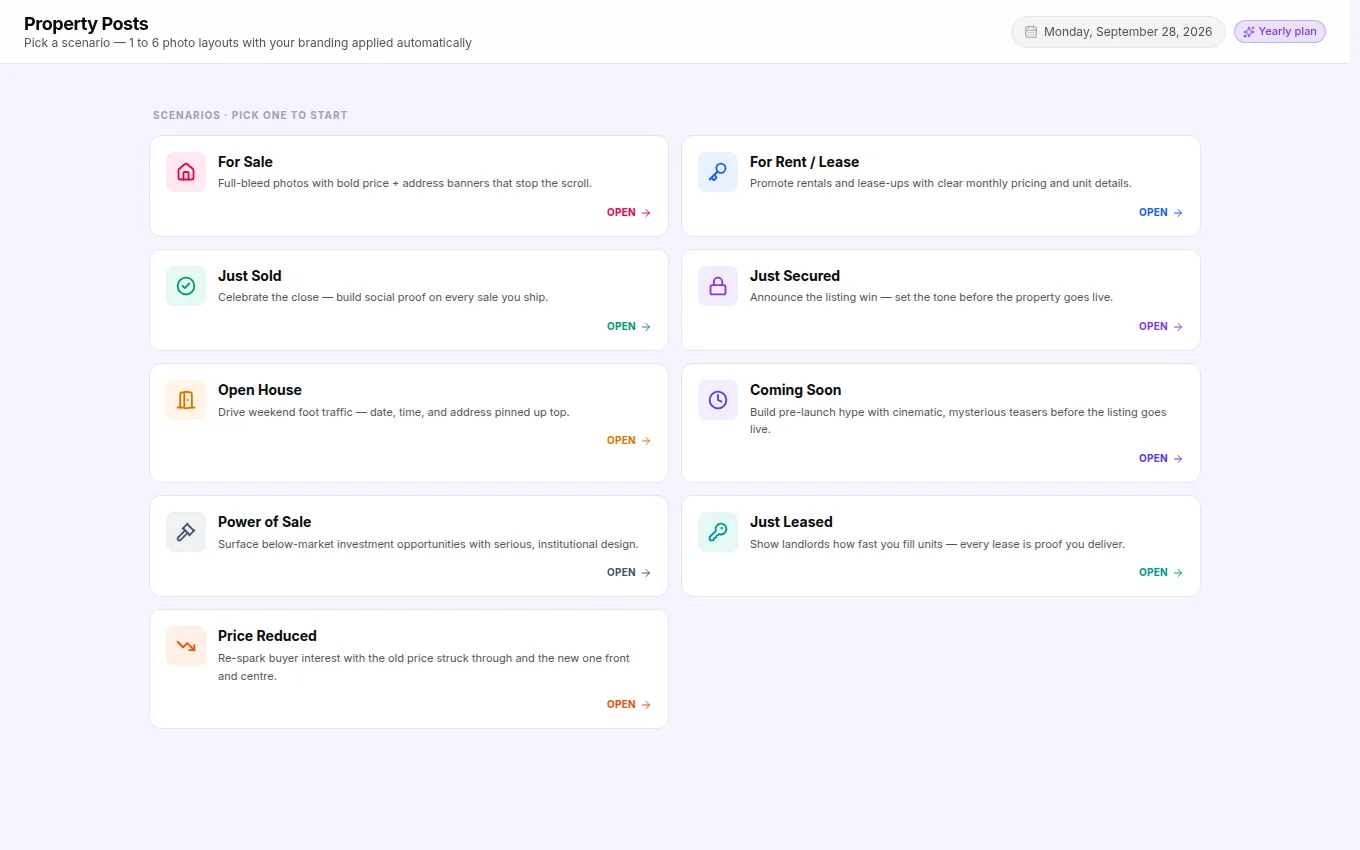Image resolution: width=1360 pixels, height=850 pixels.
Task: Click the Monday, September 28 date pill
Action: (1118, 32)
